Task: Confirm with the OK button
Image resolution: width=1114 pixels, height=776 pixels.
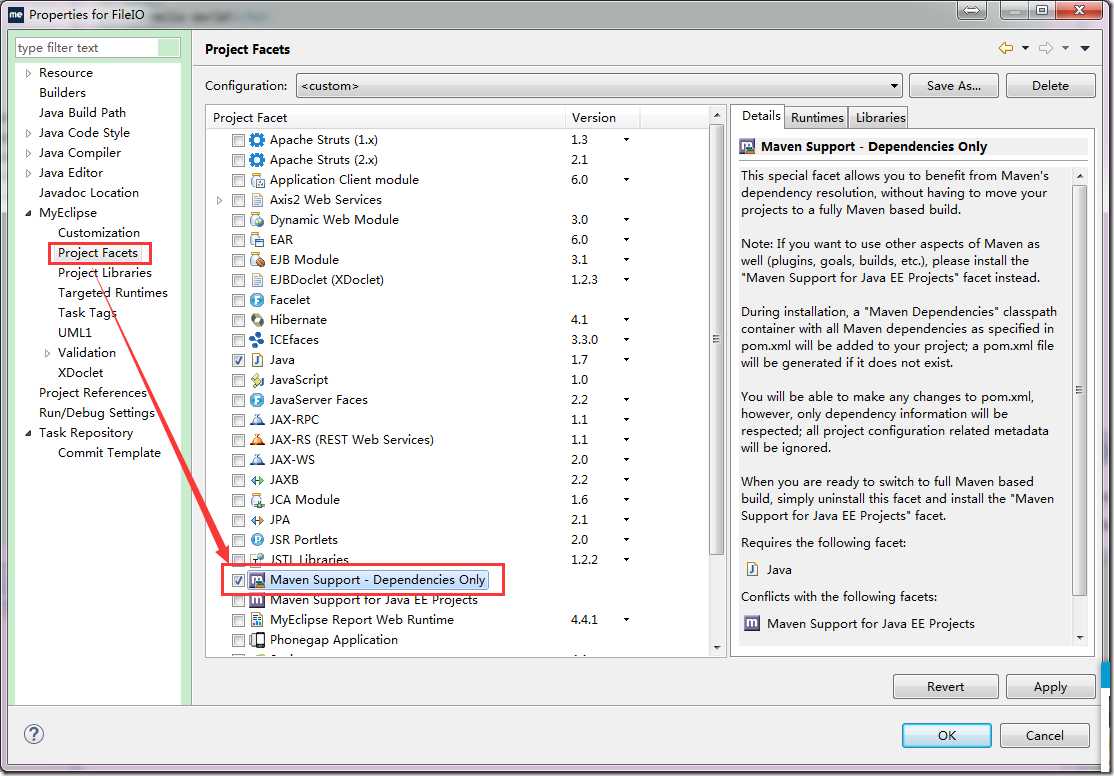Action: [x=946, y=735]
